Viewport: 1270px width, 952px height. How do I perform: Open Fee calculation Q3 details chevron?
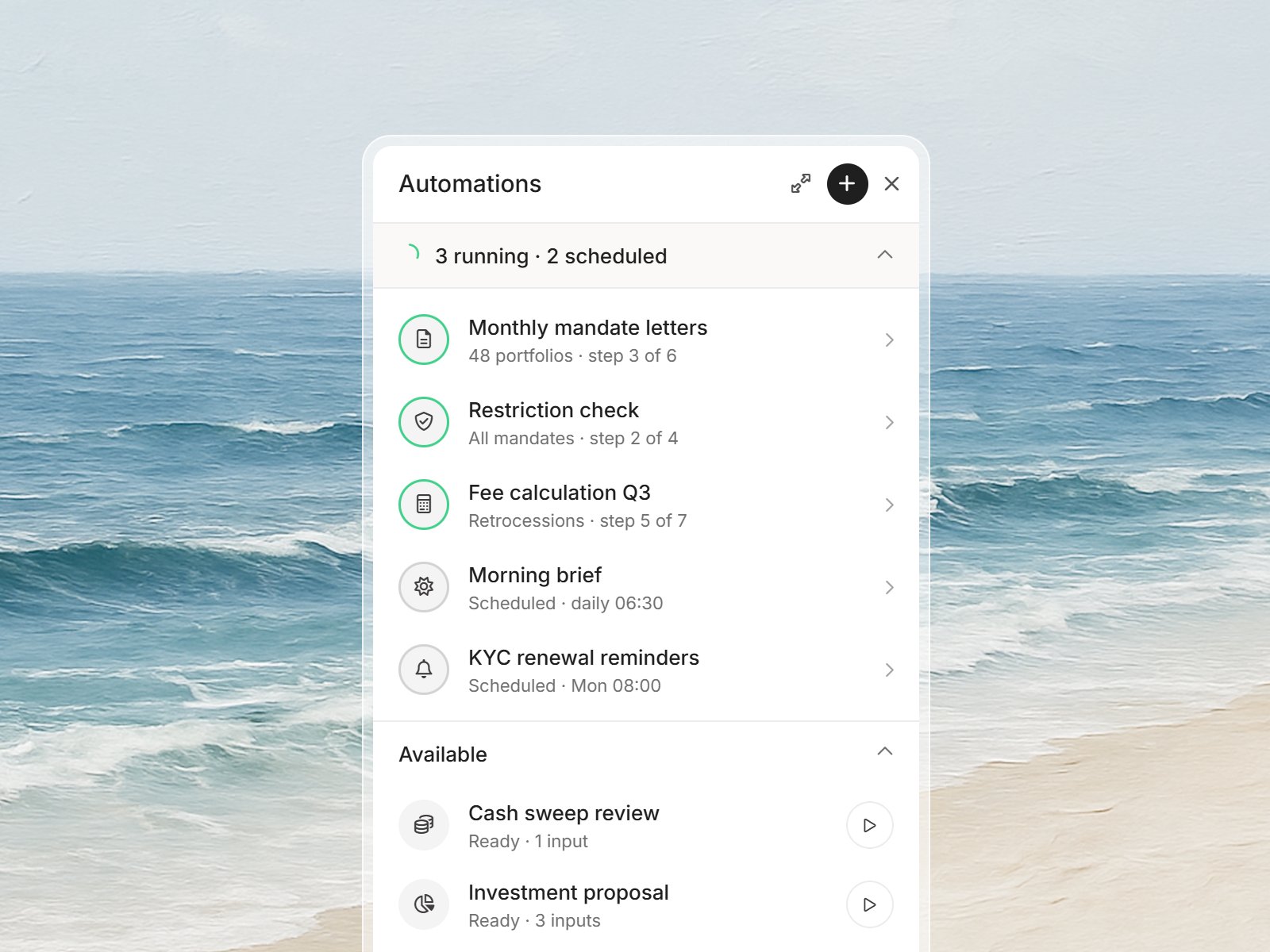coord(889,505)
